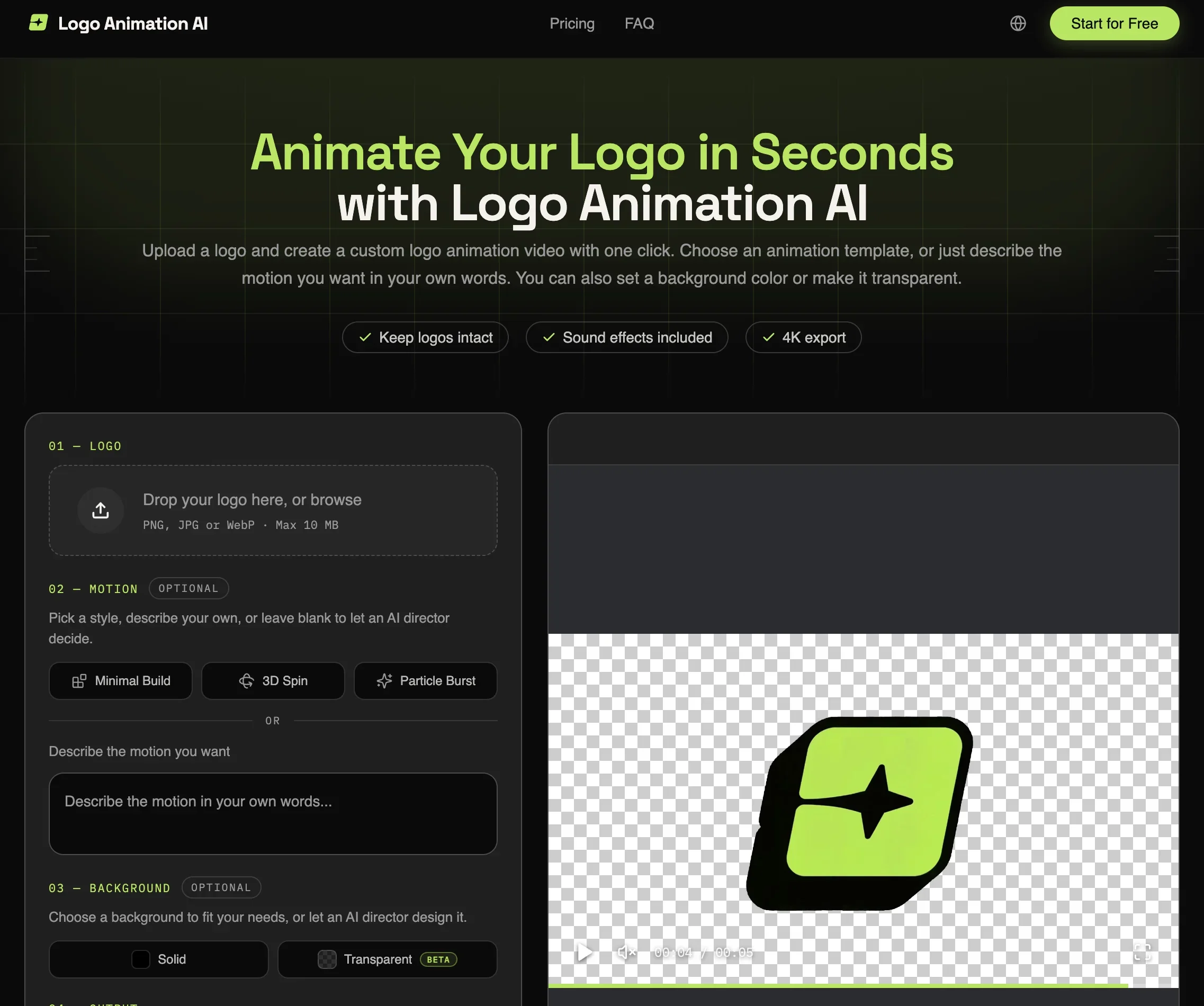1204x1006 pixels.
Task: Open the language globe menu
Action: pyautogui.click(x=1018, y=23)
